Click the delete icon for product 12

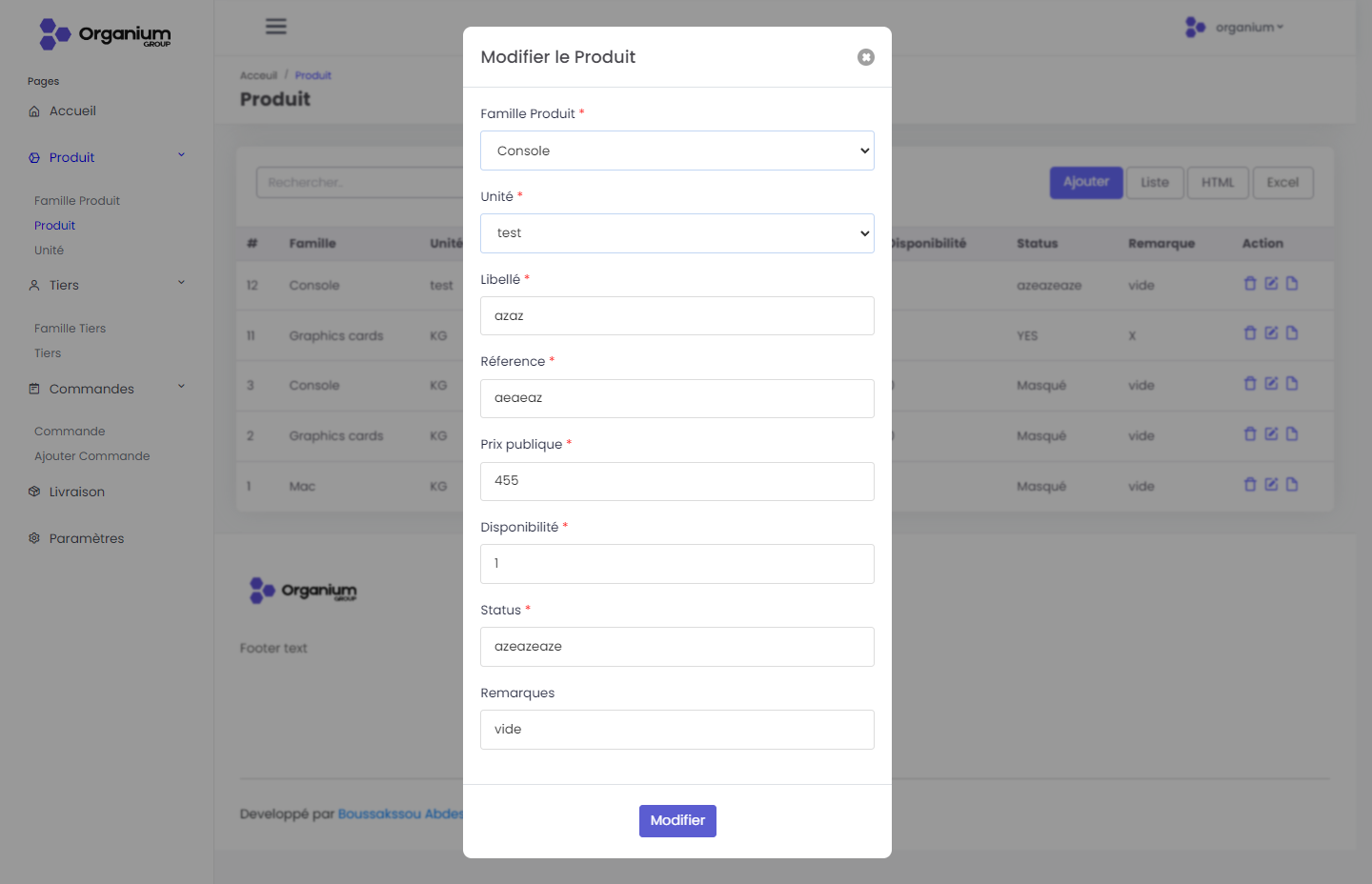click(1250, 284)
